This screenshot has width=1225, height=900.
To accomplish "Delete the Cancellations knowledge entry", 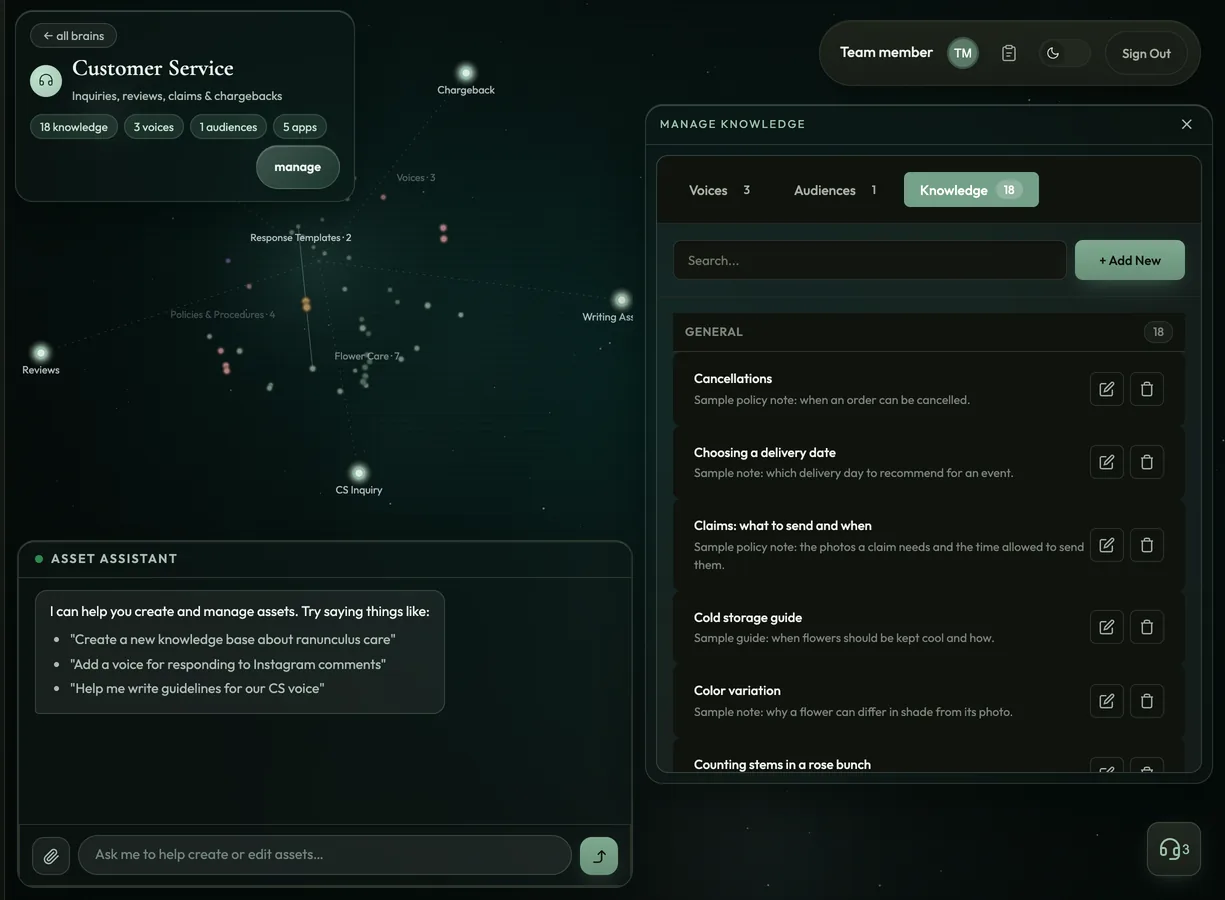I will click(1147, 389).
